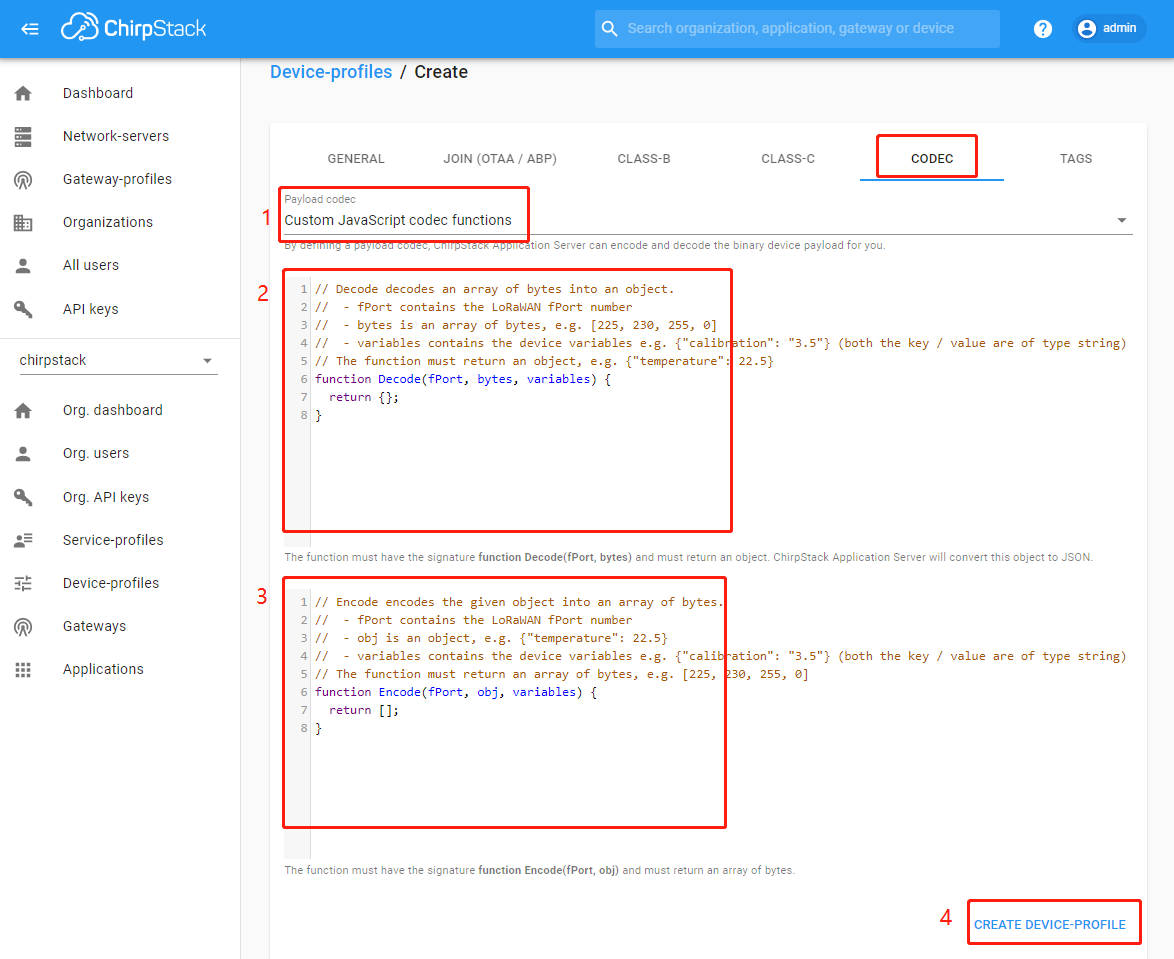Open Network-servers in the sidebar

coord(120,136)
